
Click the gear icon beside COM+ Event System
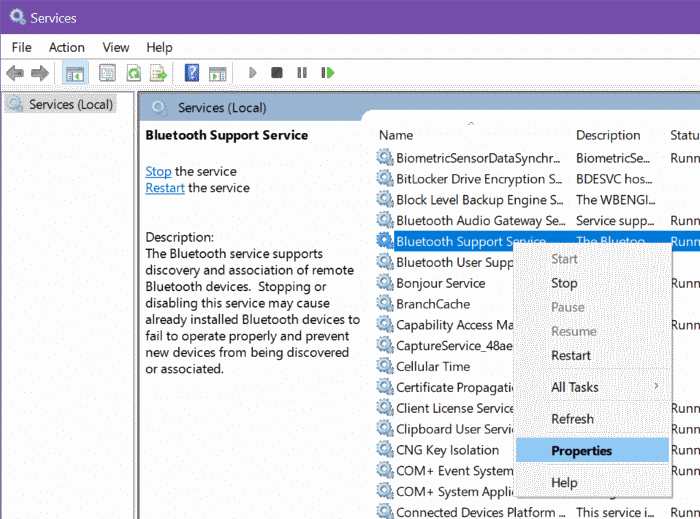click(x=384, y=470)
